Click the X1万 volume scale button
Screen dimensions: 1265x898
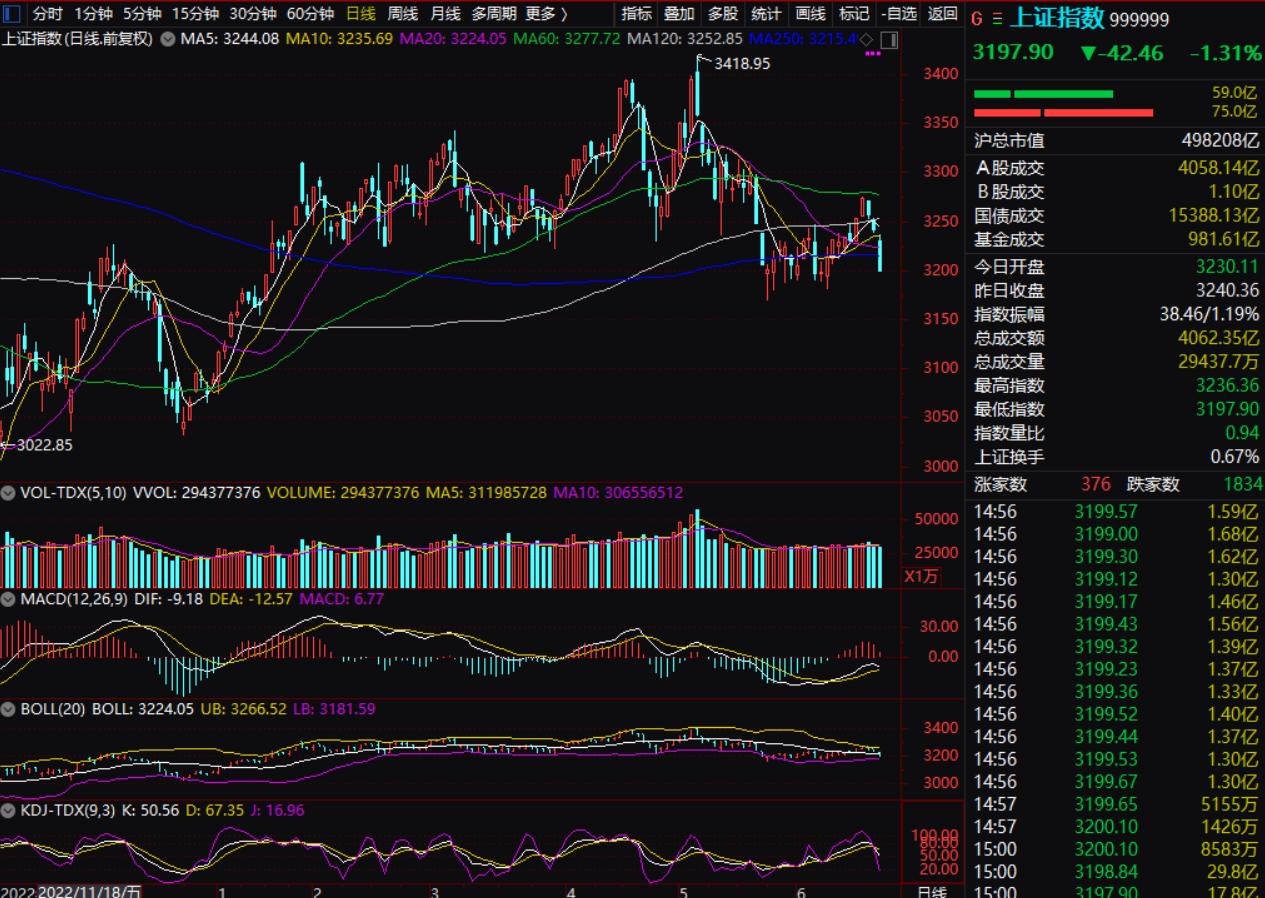pos(921,576)
